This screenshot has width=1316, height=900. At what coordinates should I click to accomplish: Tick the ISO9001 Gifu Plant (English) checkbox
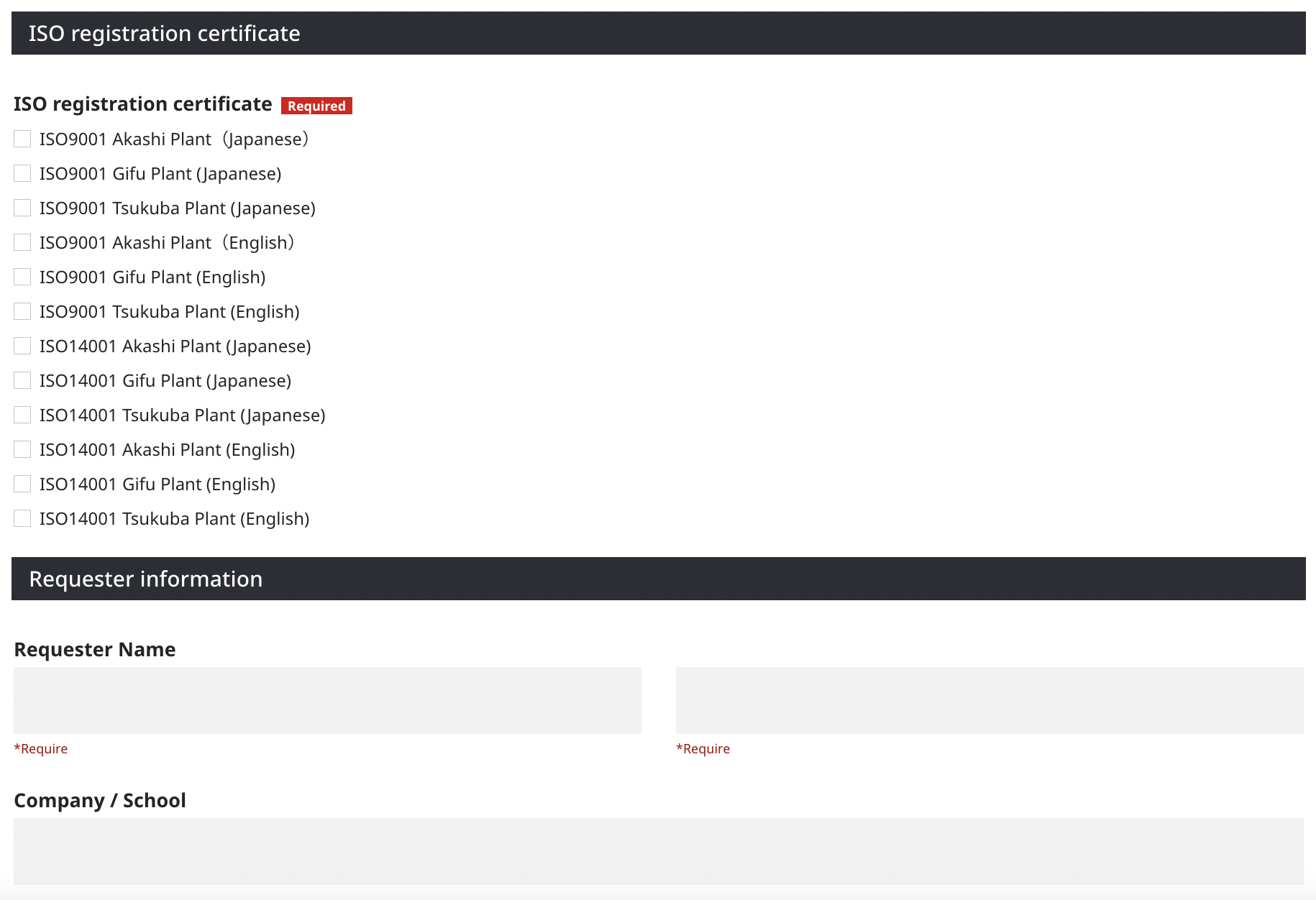click(x=22, y=276)
